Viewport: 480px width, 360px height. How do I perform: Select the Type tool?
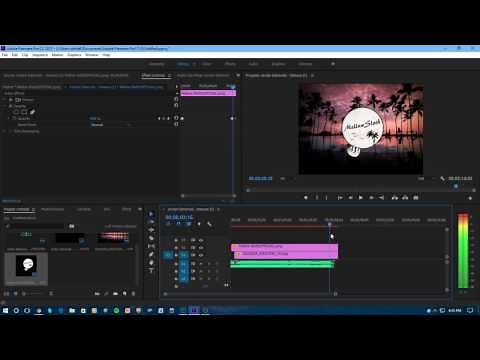point(151,271)
